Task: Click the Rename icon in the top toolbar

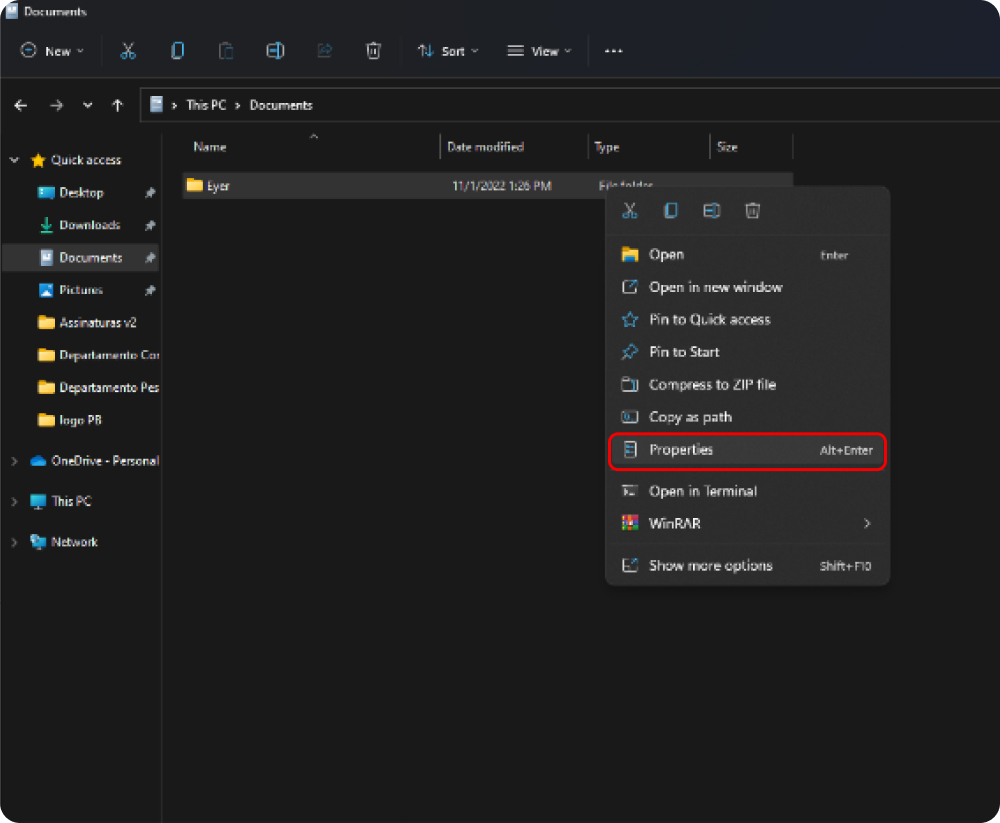Action: click(x=275, y=51)
